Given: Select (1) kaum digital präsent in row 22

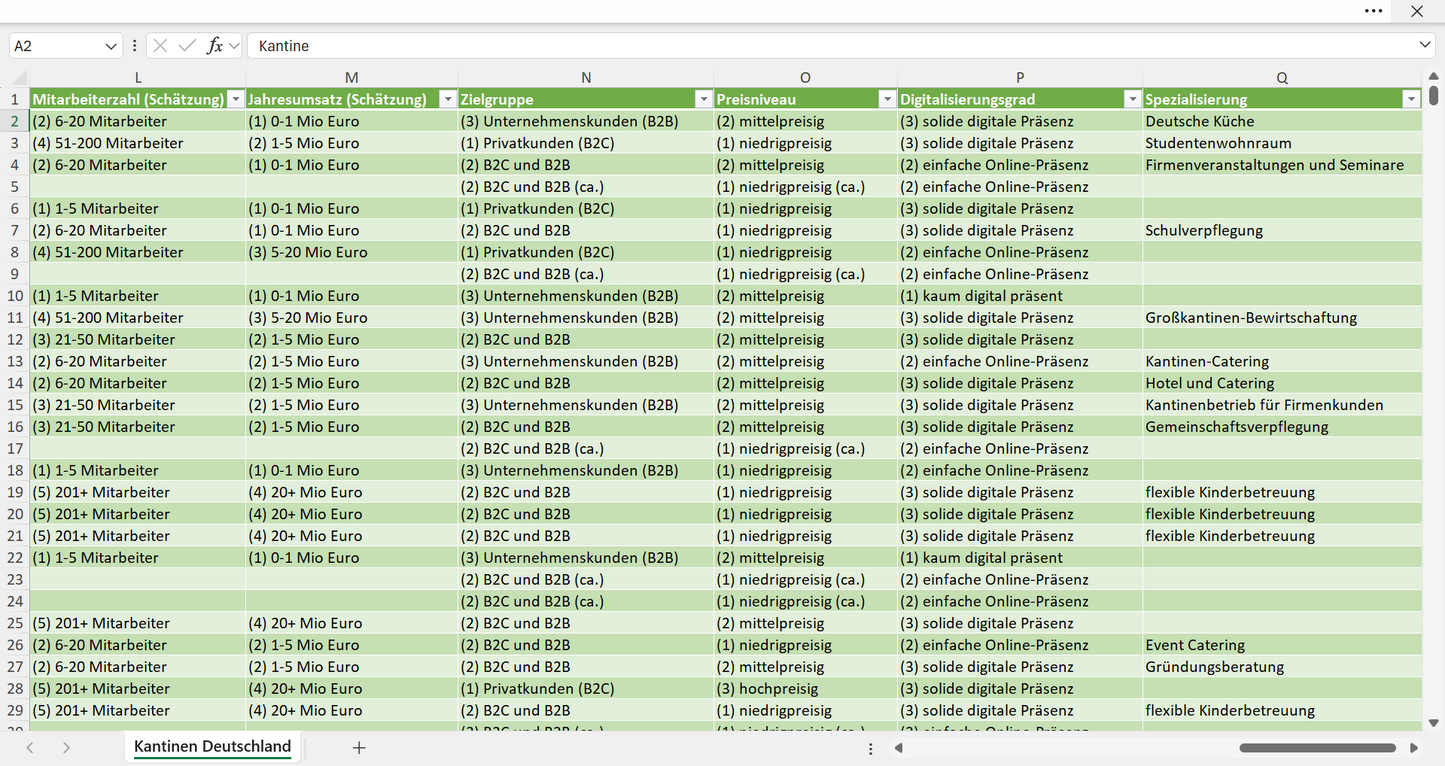Looking at the screenshot, I should [1020, 558].
